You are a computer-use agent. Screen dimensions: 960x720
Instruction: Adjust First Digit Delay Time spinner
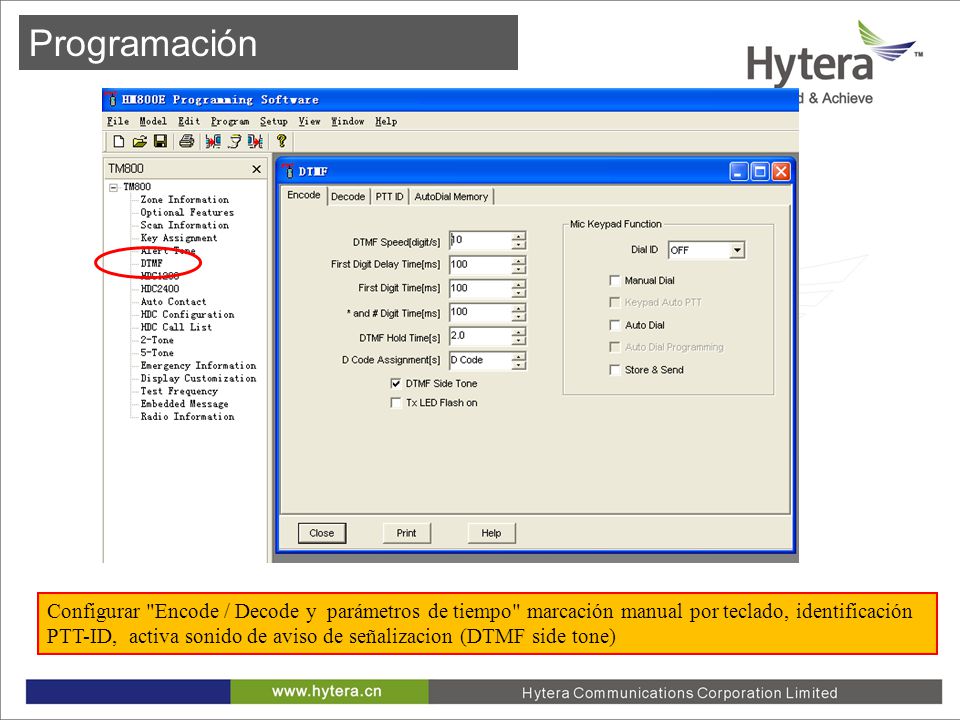click(519, 265)
